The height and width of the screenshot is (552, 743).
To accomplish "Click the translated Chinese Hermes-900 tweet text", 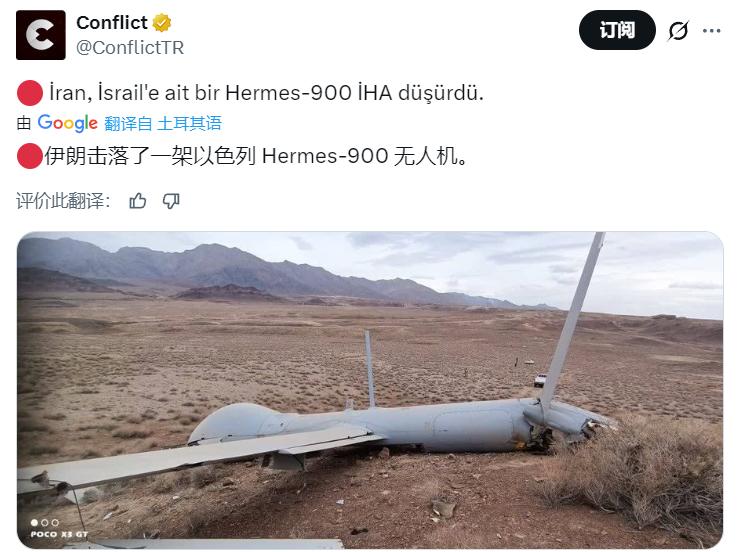I will (x=256, y=156).
